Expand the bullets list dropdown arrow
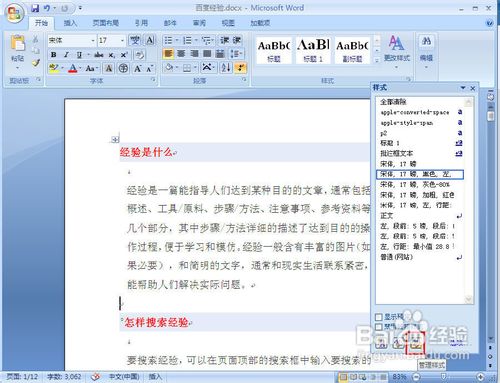The image size is (500, 383). 177,41
